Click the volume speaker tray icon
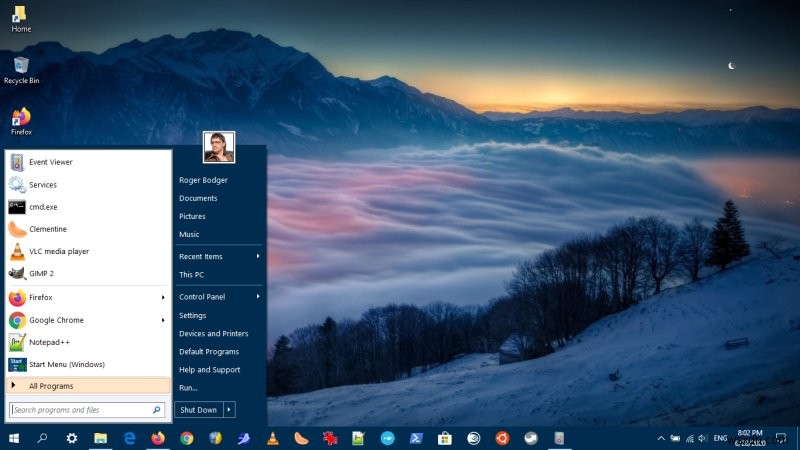Image resolution: width=800 pixels, height=450 pixels. point(703,438)
